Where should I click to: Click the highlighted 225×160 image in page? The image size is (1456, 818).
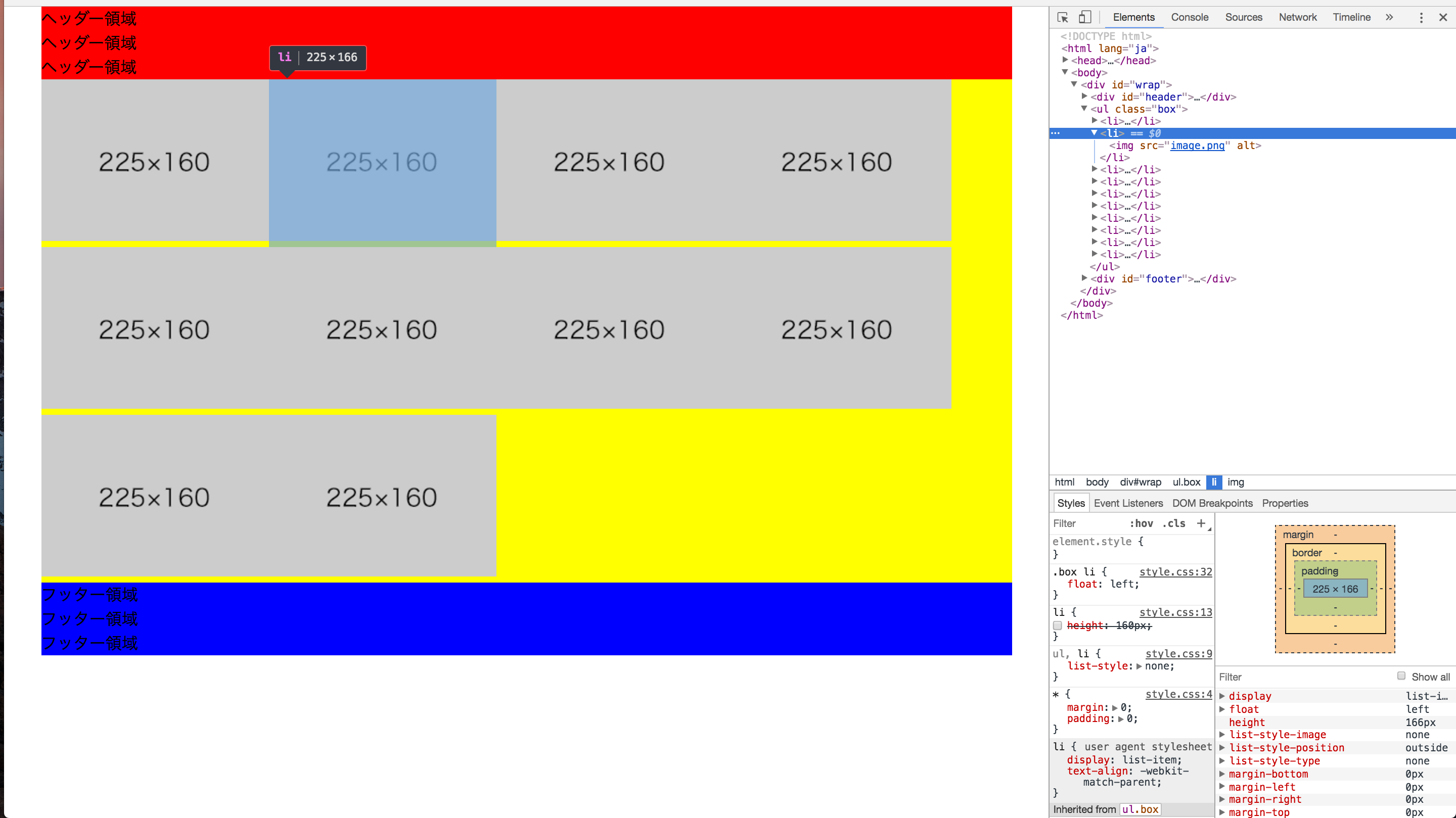click(382, 161)
